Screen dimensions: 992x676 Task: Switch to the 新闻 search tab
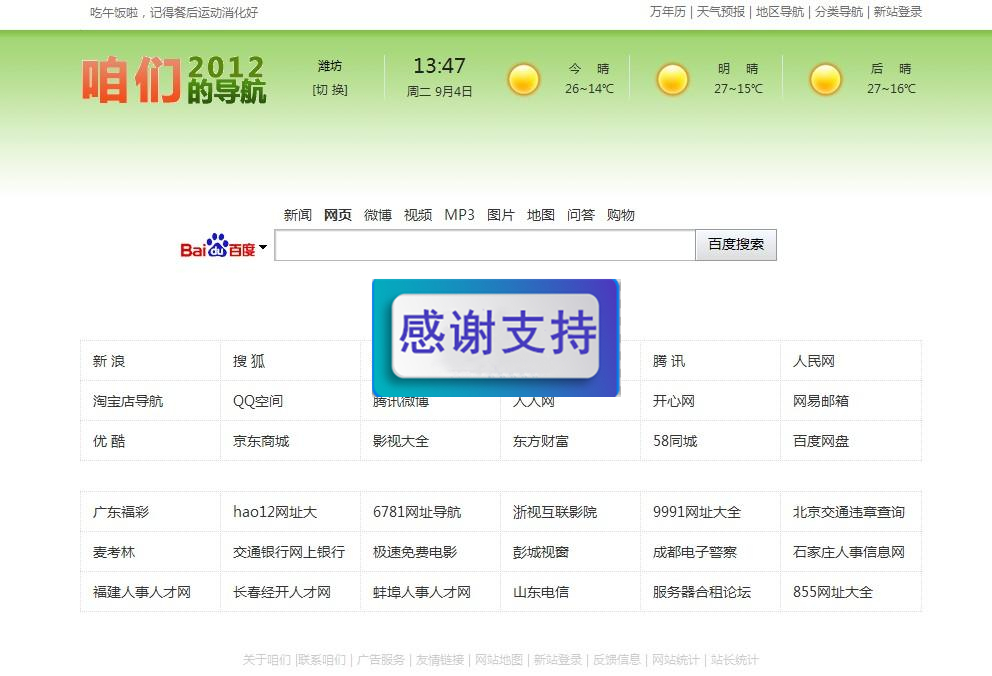297,215
